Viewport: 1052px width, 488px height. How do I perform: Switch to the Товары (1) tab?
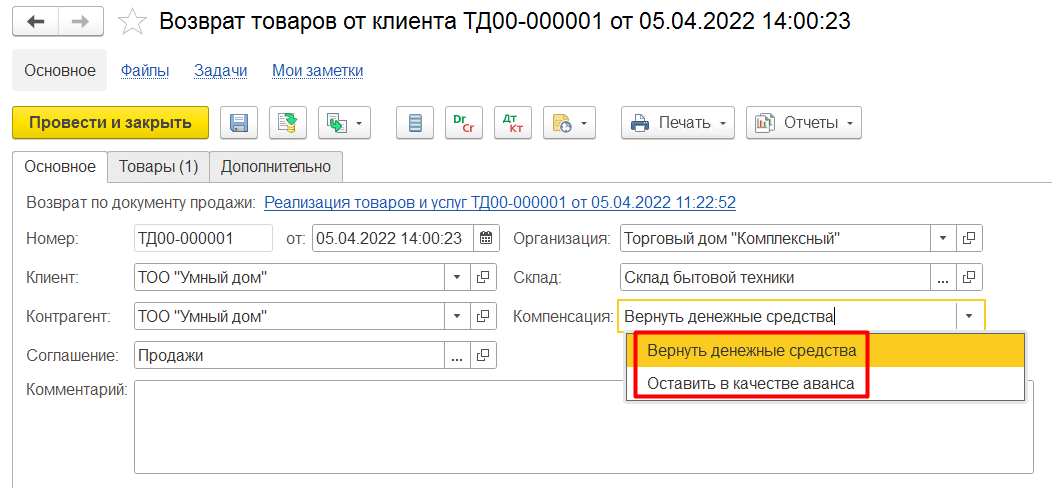tap(158, 166)
